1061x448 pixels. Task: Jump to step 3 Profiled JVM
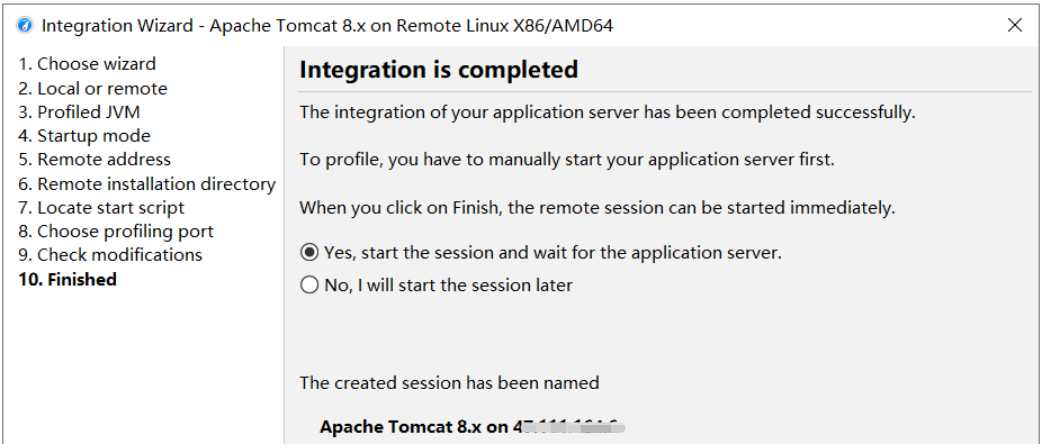pos(79,112)
